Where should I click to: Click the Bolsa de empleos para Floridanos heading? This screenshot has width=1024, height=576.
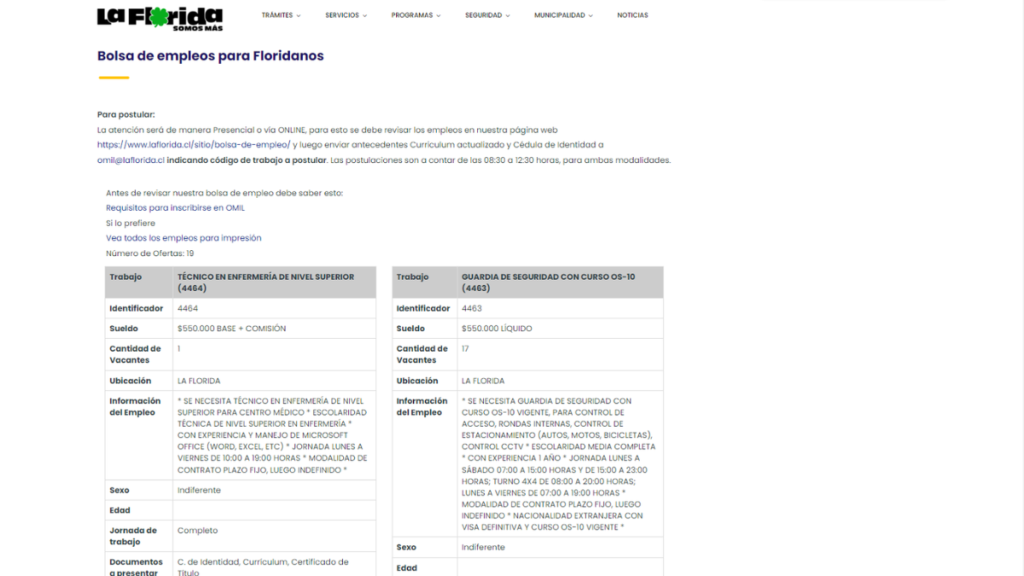coord(210,56)
